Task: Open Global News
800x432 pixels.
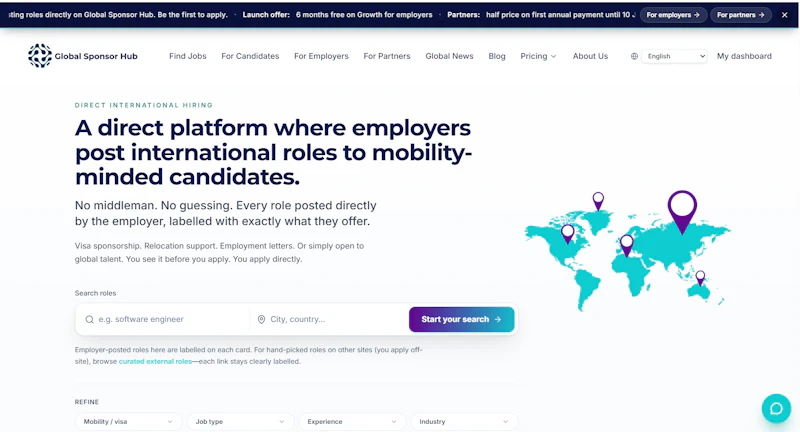Action: click(x=449, y=56)
